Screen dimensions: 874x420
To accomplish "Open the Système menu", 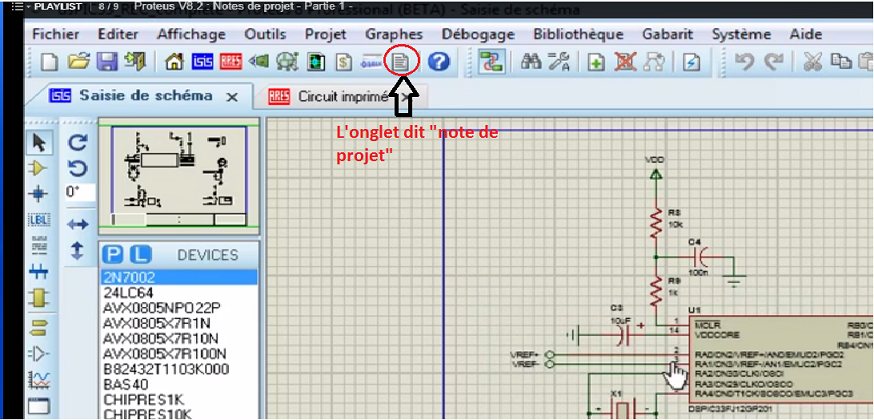I will [x=742, y=35].
